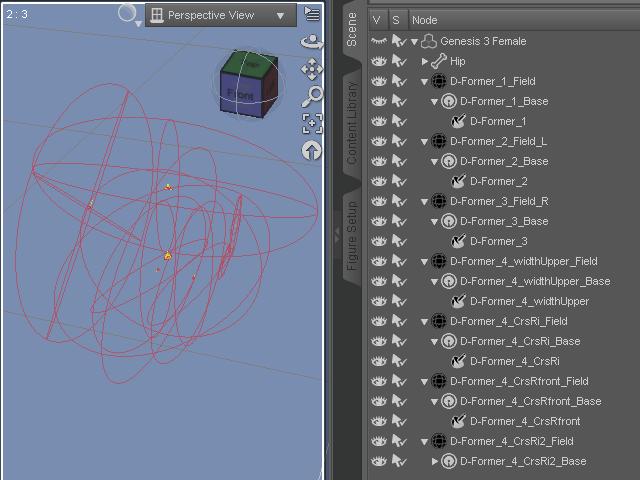Image resolution: width=640 pixels, height=480 pixels.
Task: Hide D-Former_4_CrsRfront_Base via eye icon
Action: tap(379, 401)
